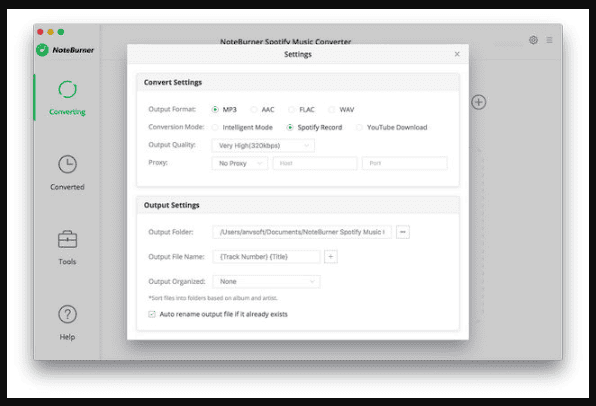Click the red window close light
Image resolution: width=596 pixels, height=406 pixels.
pyautogui.click(x=40, y=32)
